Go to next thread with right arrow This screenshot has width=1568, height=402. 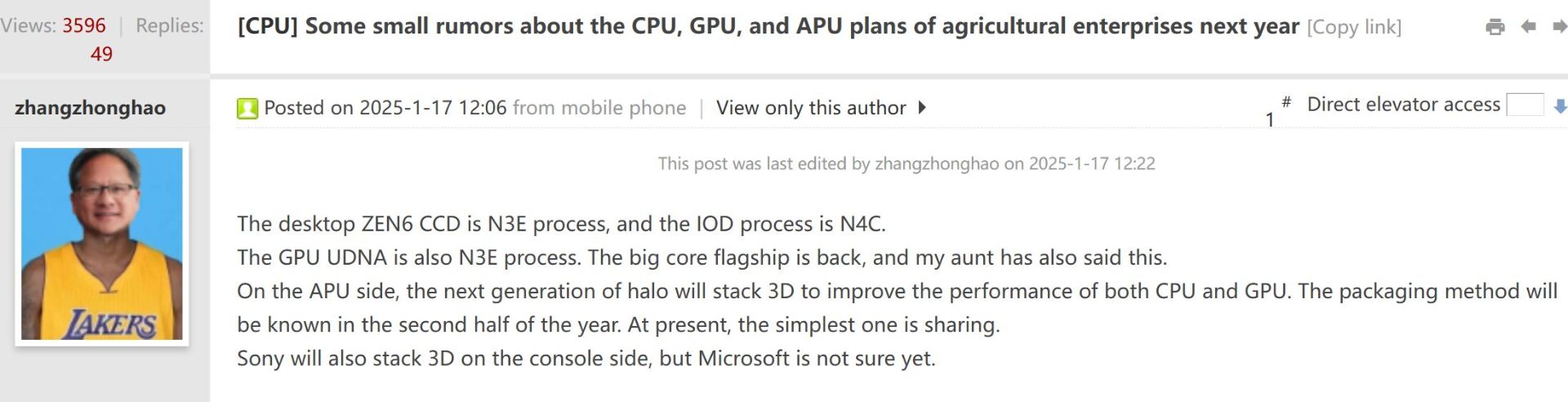click(1559, 27)
